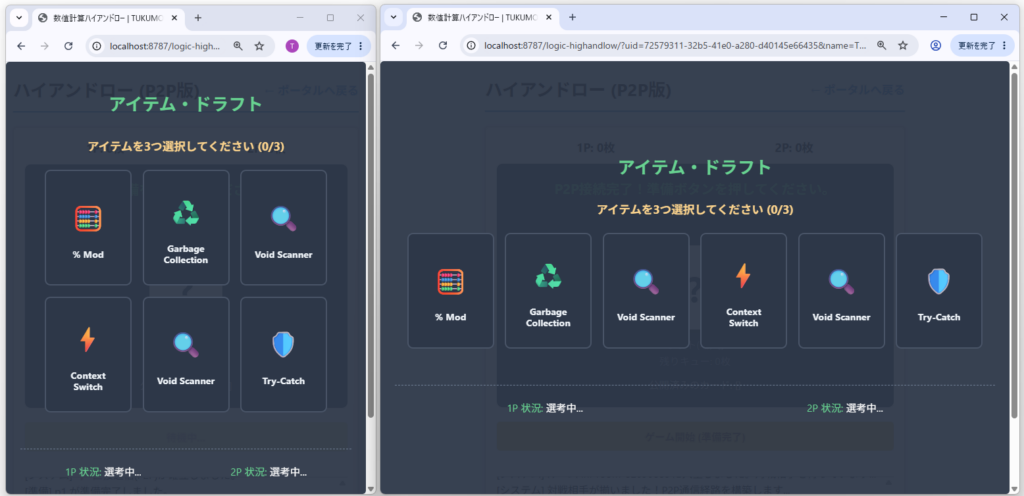Bookmark page with star in left window
This screenshot has width=1024, height=496.
pyautogui.click(x=259, y=46)
